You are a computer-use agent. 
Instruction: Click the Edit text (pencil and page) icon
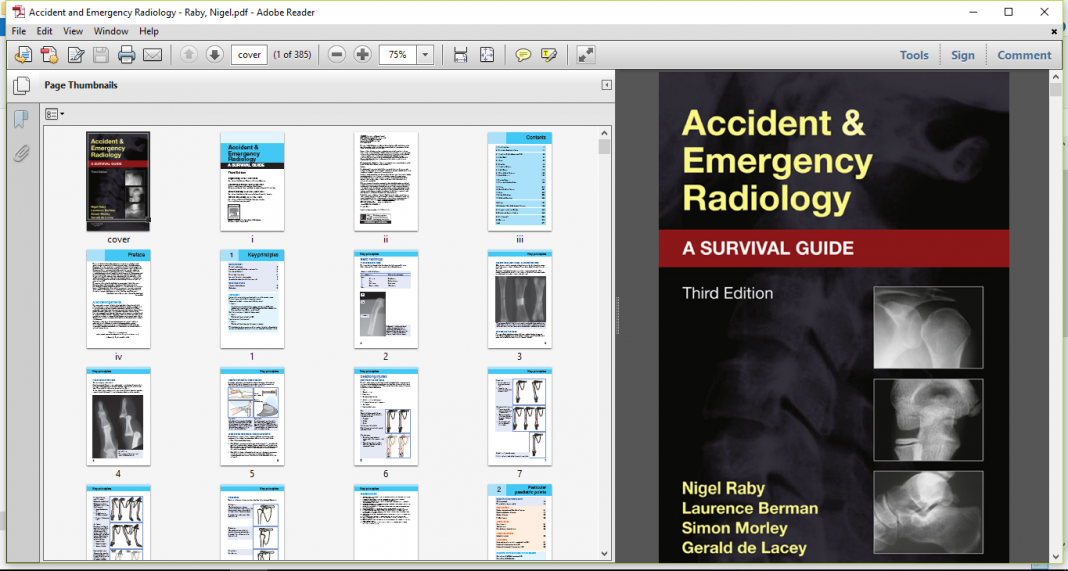point(76,55)
